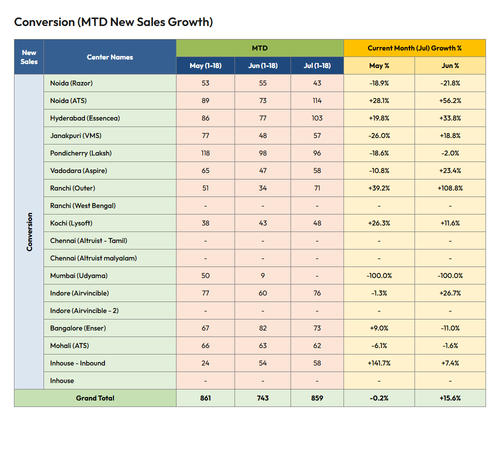Viewport: 500px width, 450px height.
Task: Click Grand Total Jun value 743
Action: click(x=263, y=398)
